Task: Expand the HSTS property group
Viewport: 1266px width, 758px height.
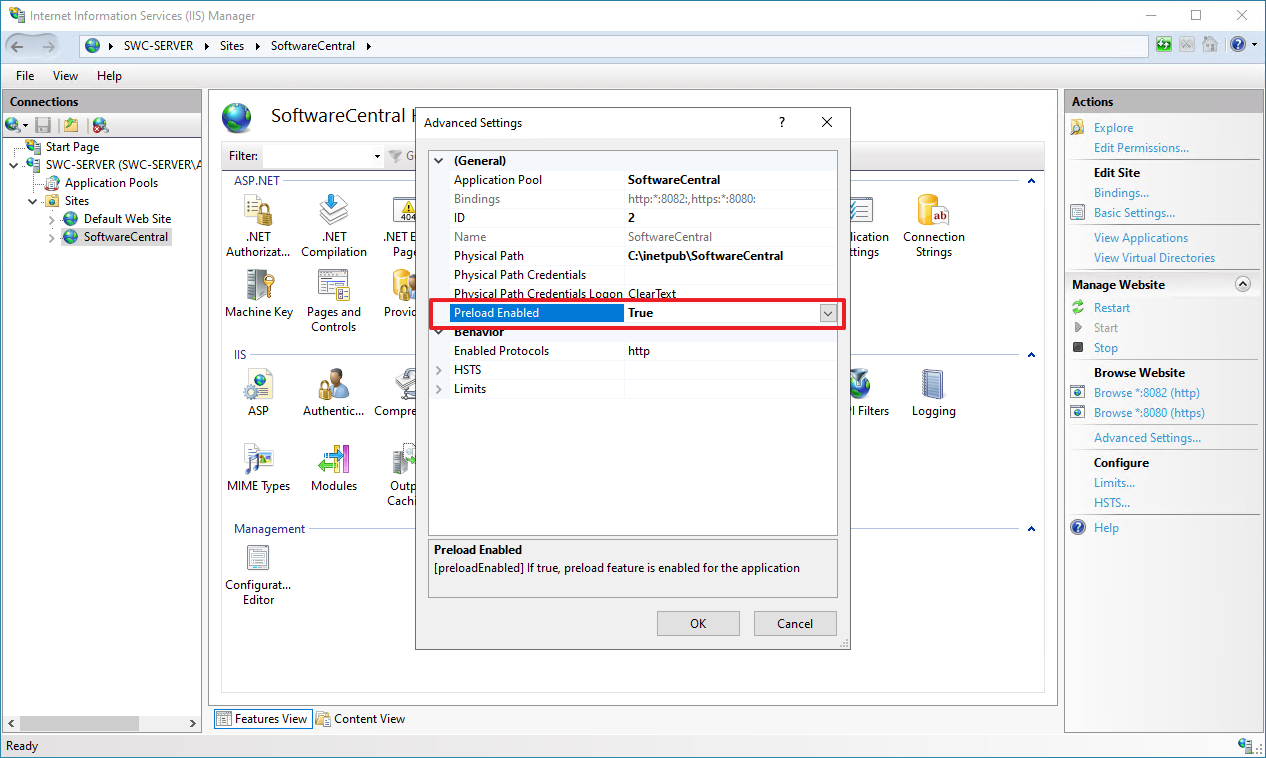Action: coord(438,370)
